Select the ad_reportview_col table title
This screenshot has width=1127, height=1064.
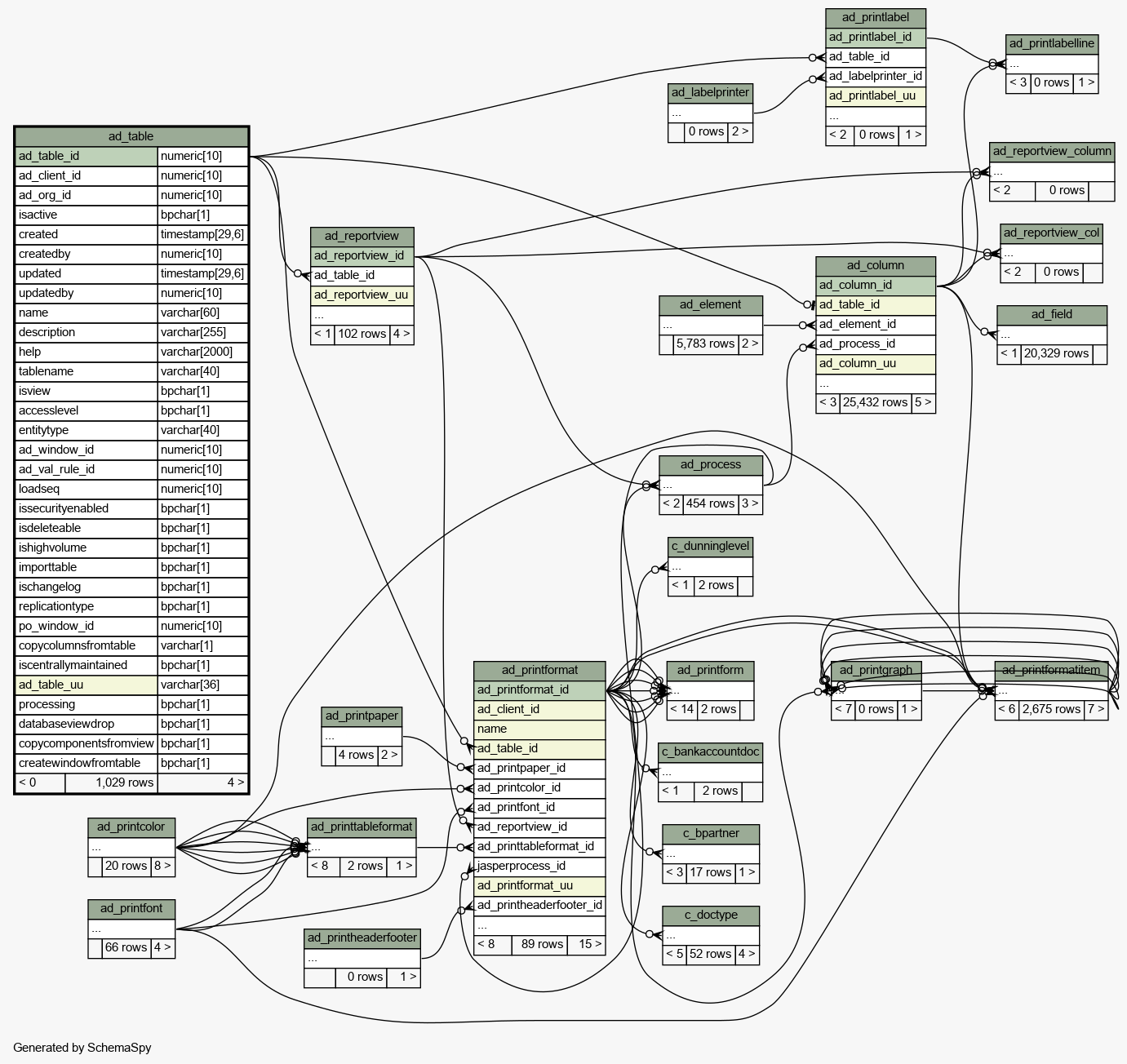[1052, 233]
